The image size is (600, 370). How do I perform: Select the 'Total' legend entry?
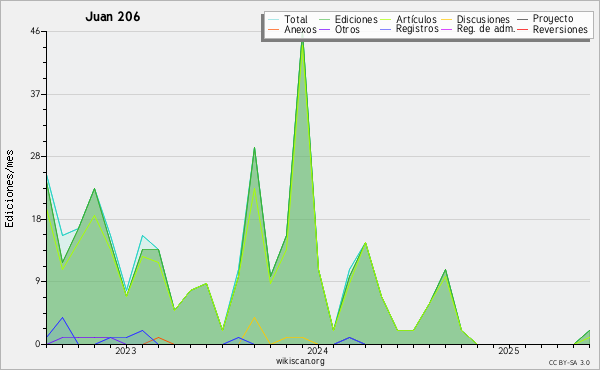point(296,19)
